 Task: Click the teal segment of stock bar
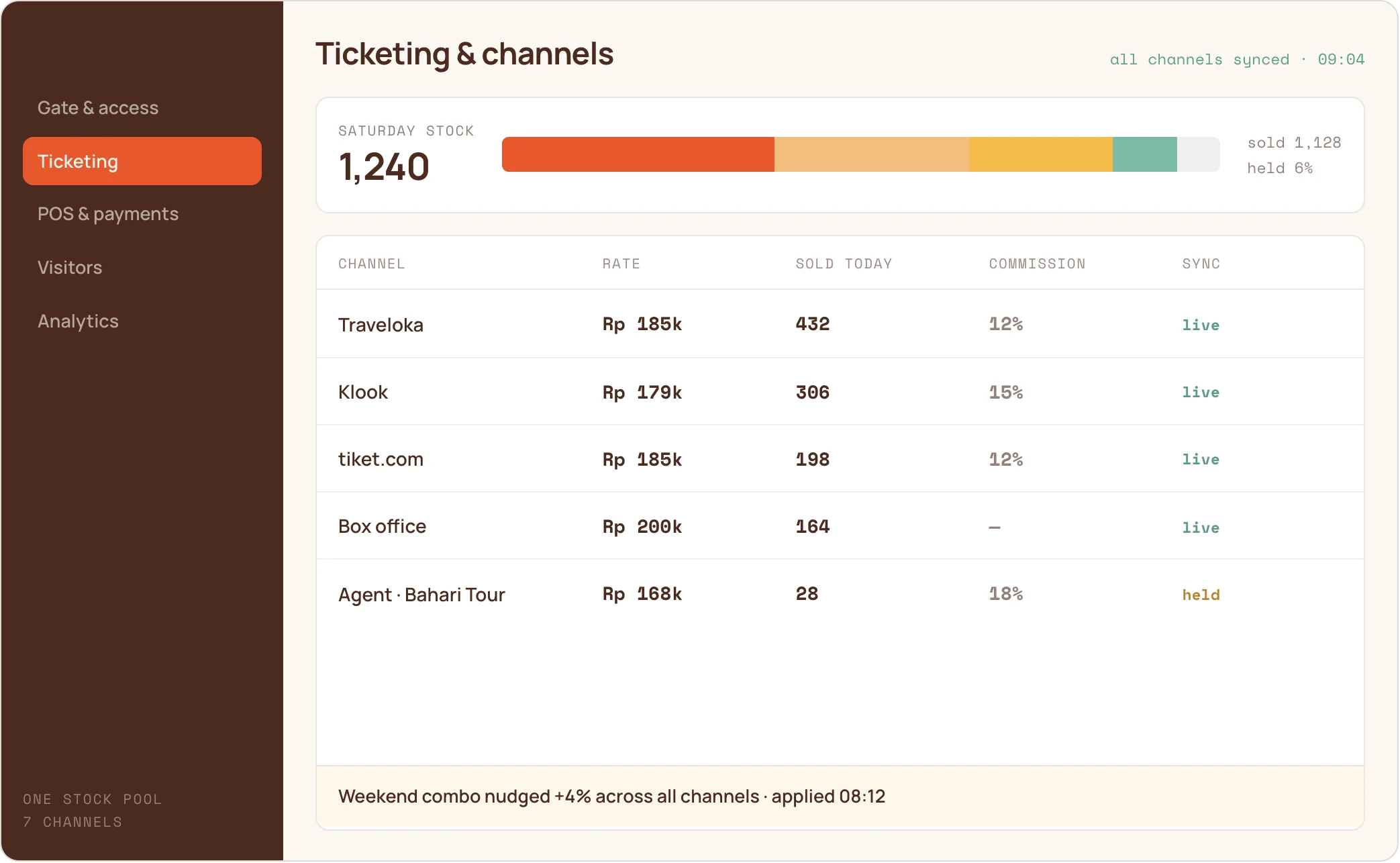1144,154
